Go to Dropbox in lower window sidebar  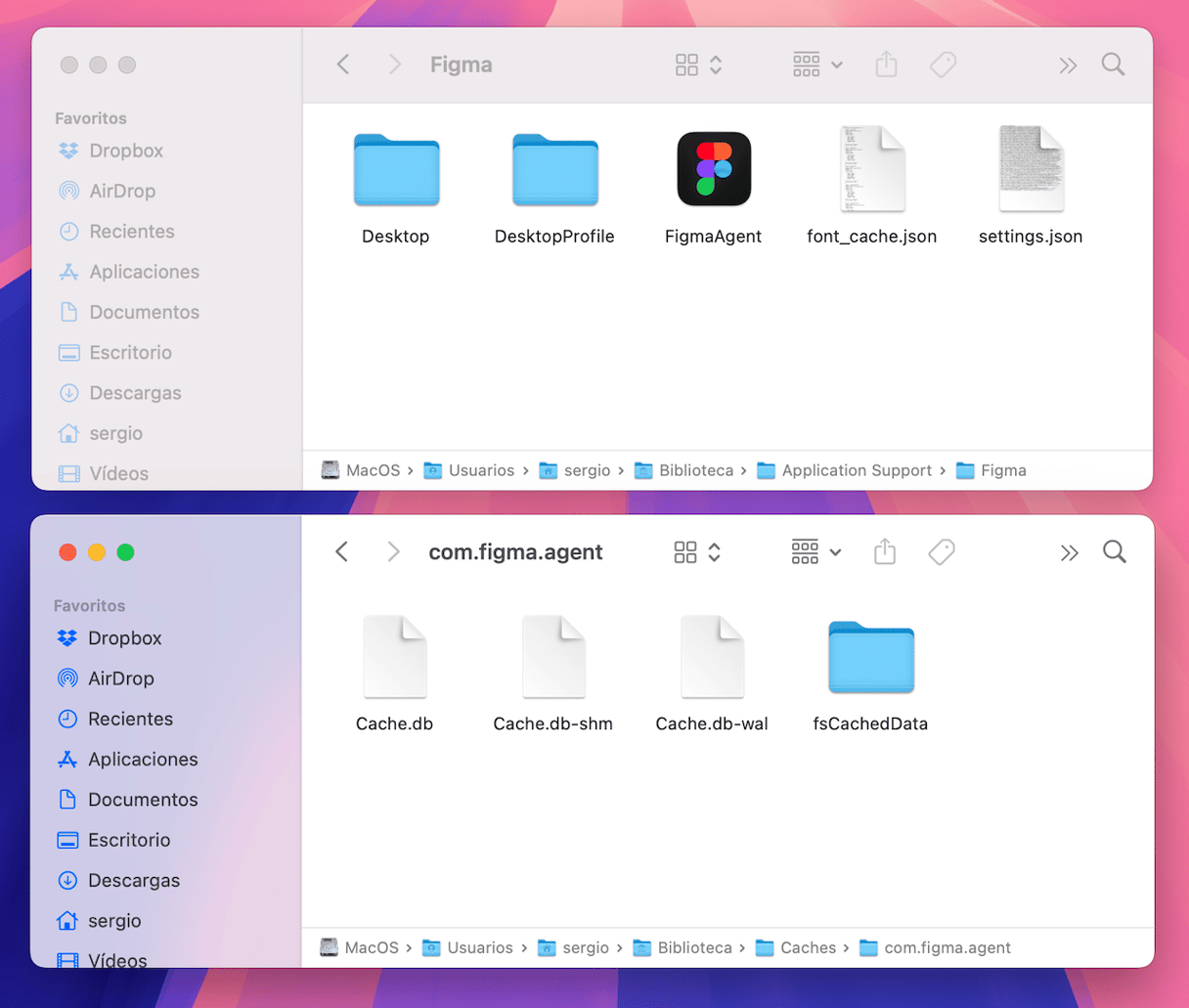tap(124, 638)
